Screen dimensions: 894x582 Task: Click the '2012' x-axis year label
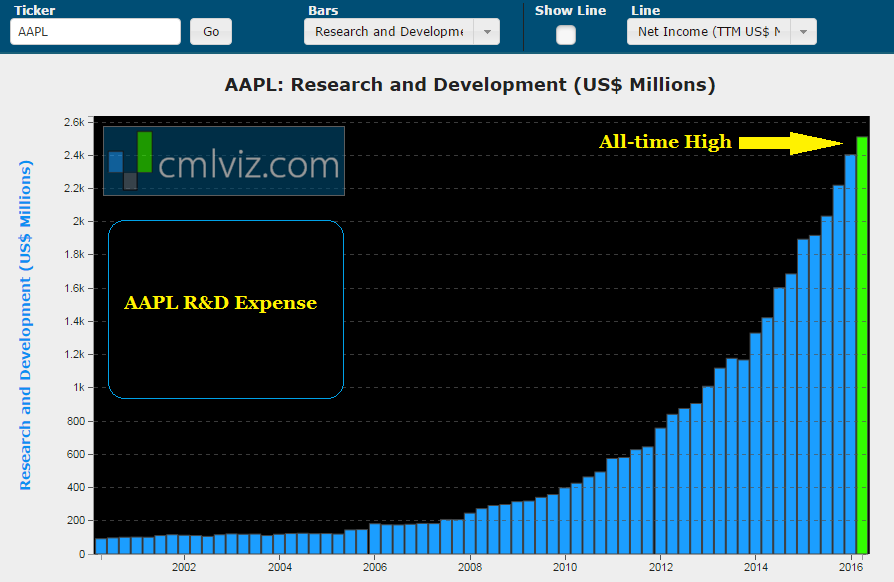pos(660,567)
